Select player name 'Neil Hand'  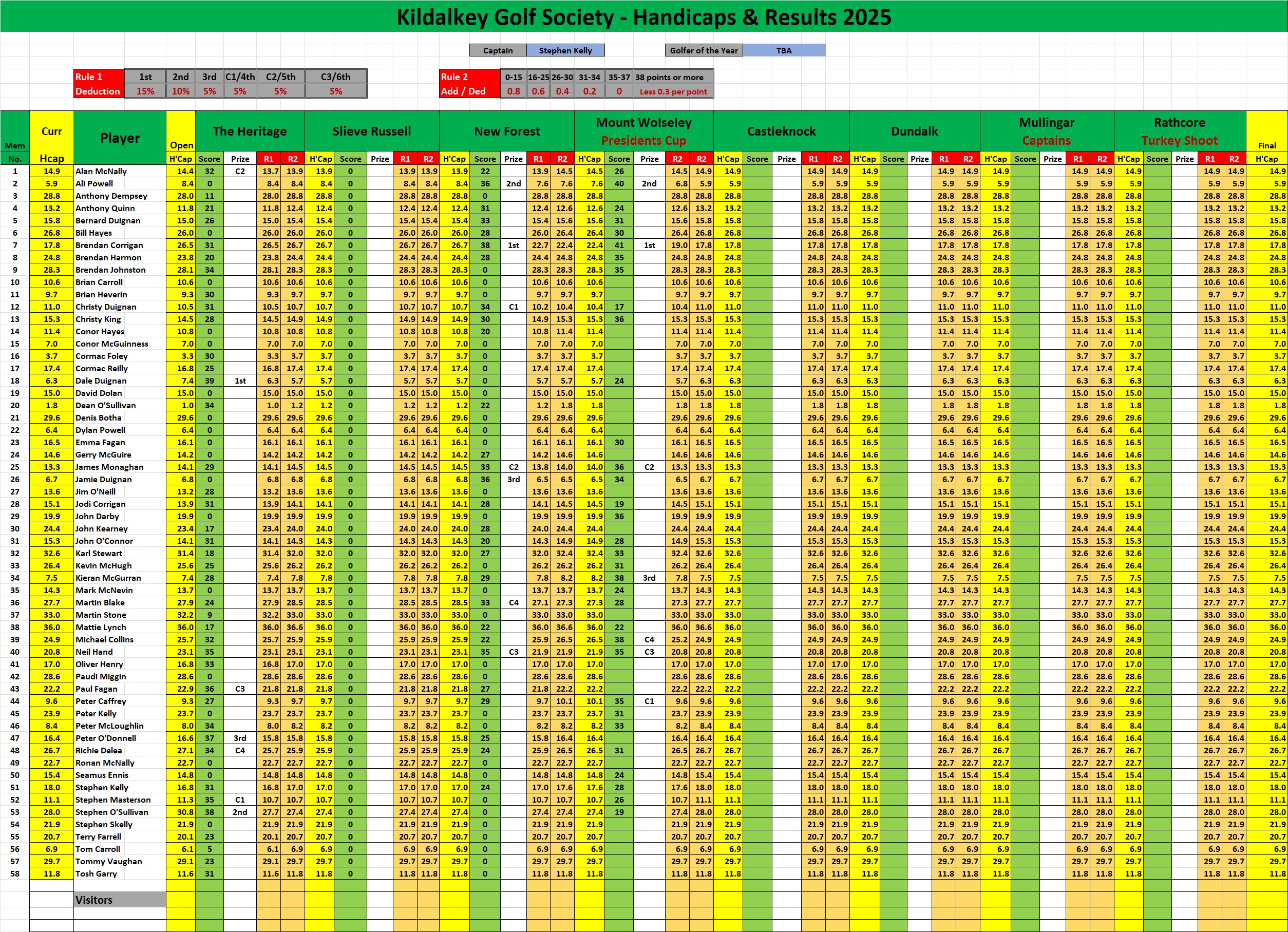(x=94, y=652)
